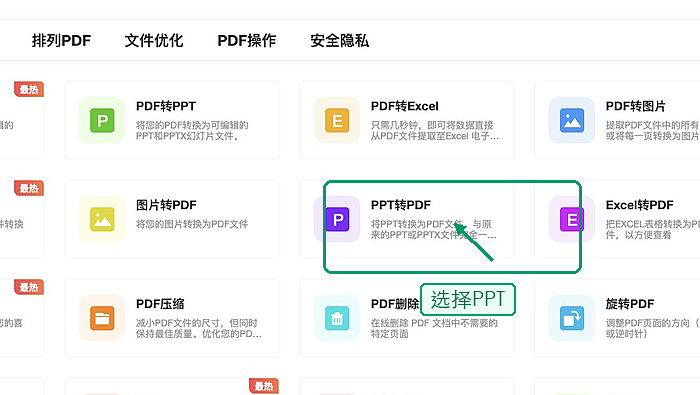This screenshot has height=395, width=700.
Task: Open the 旋转PDF title link
Action: tap(630, 304)
